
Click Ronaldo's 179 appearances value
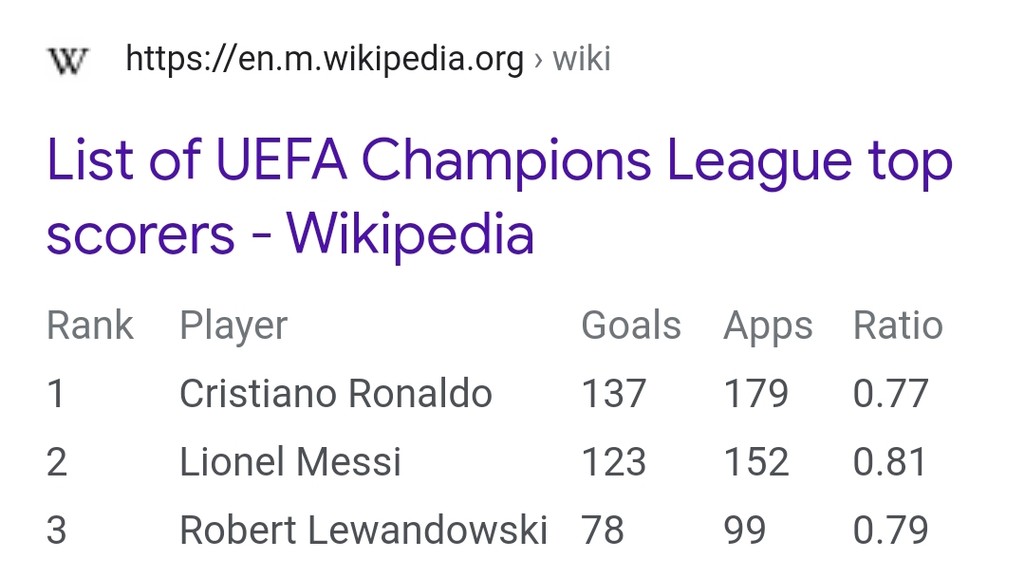coord(756,394)
